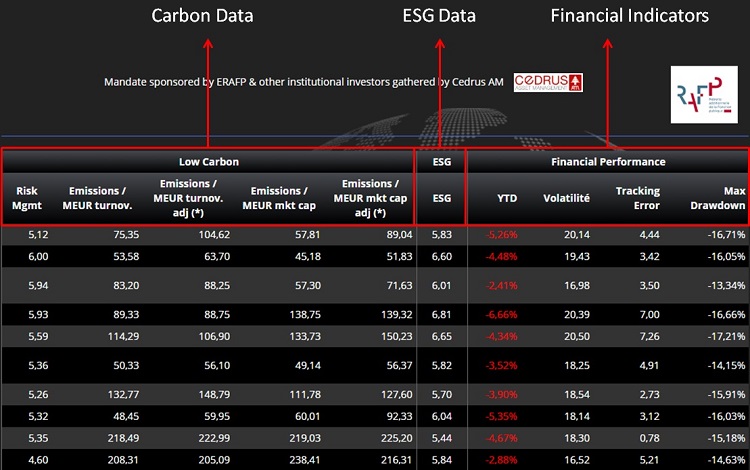This screenshot has height=470, width=750.
Task: Select market cap emissions value 57,81
Action: (308, 235)
